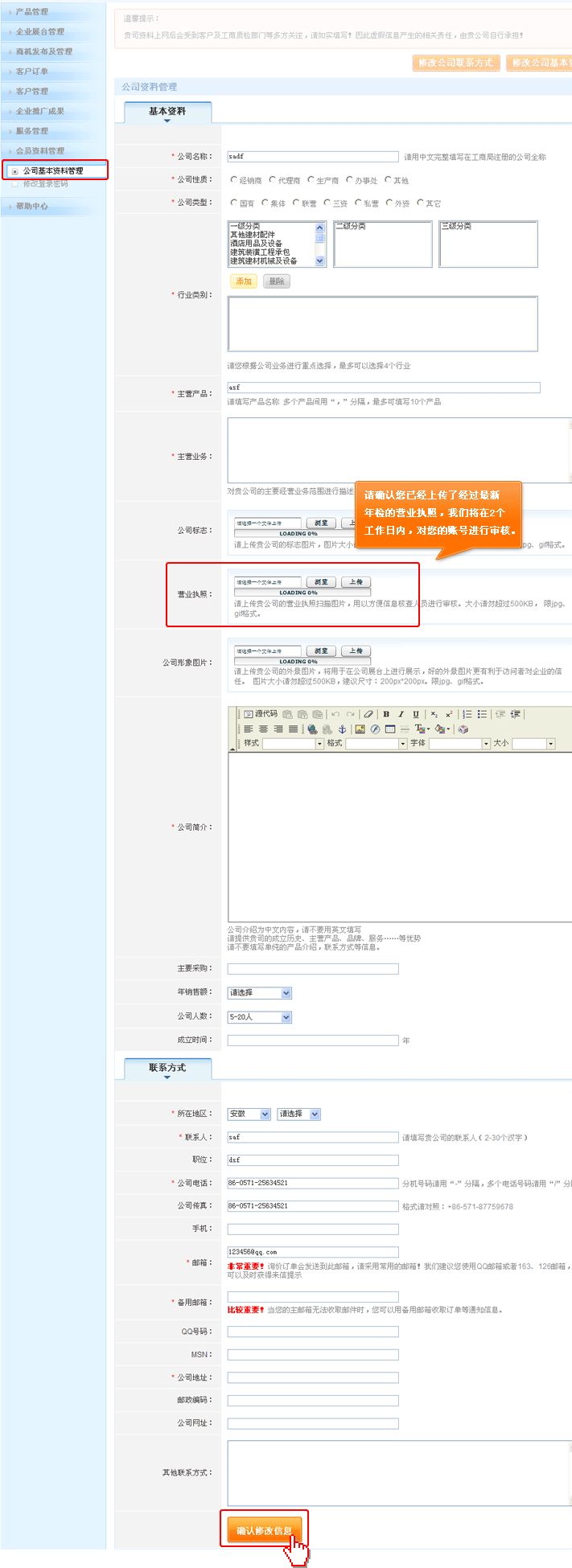Open the 年销售额 dropdown
The width and height of the screenshot is (572, 1568).
259,993
